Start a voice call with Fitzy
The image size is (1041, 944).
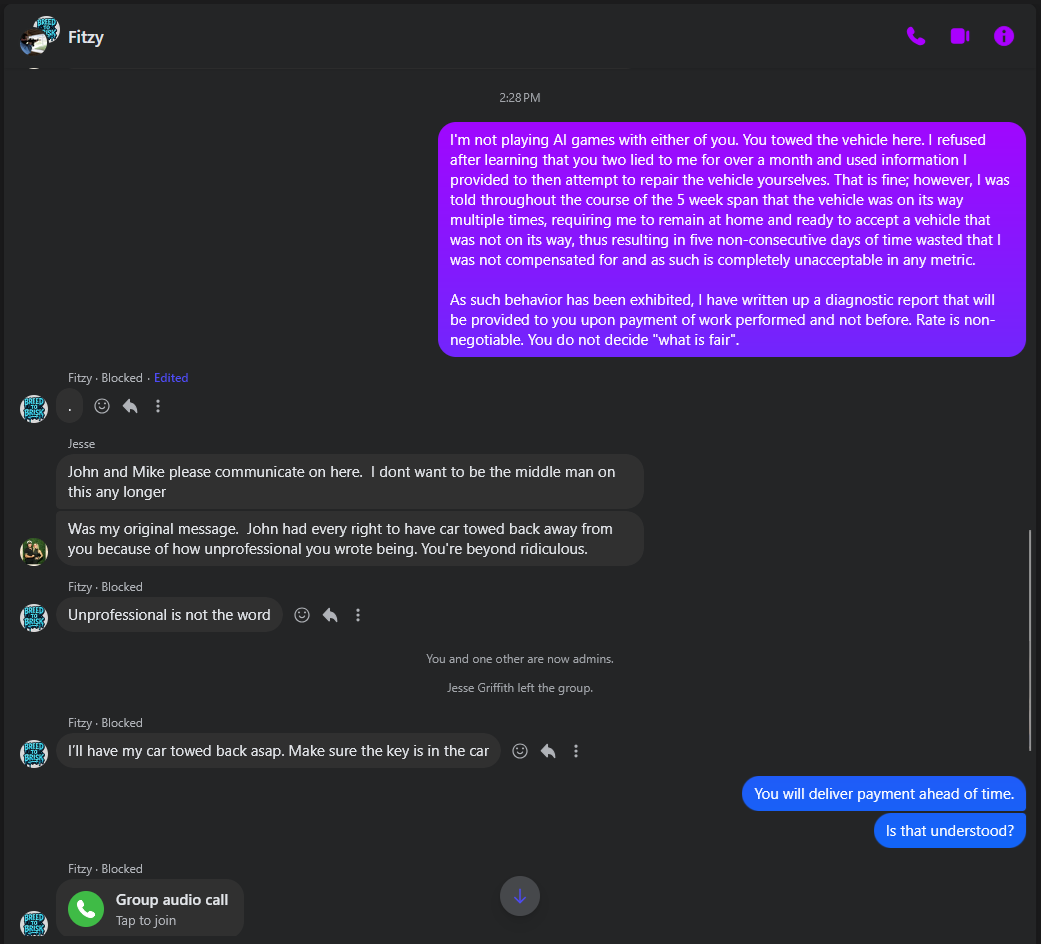(916, 36)
